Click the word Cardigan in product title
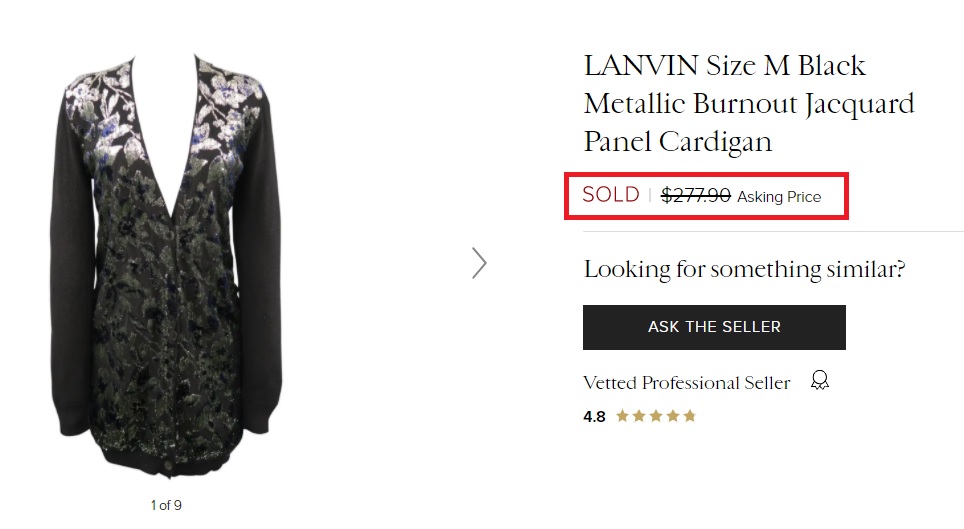The height and width of the screenshot is (529, 964). [715, 142]
